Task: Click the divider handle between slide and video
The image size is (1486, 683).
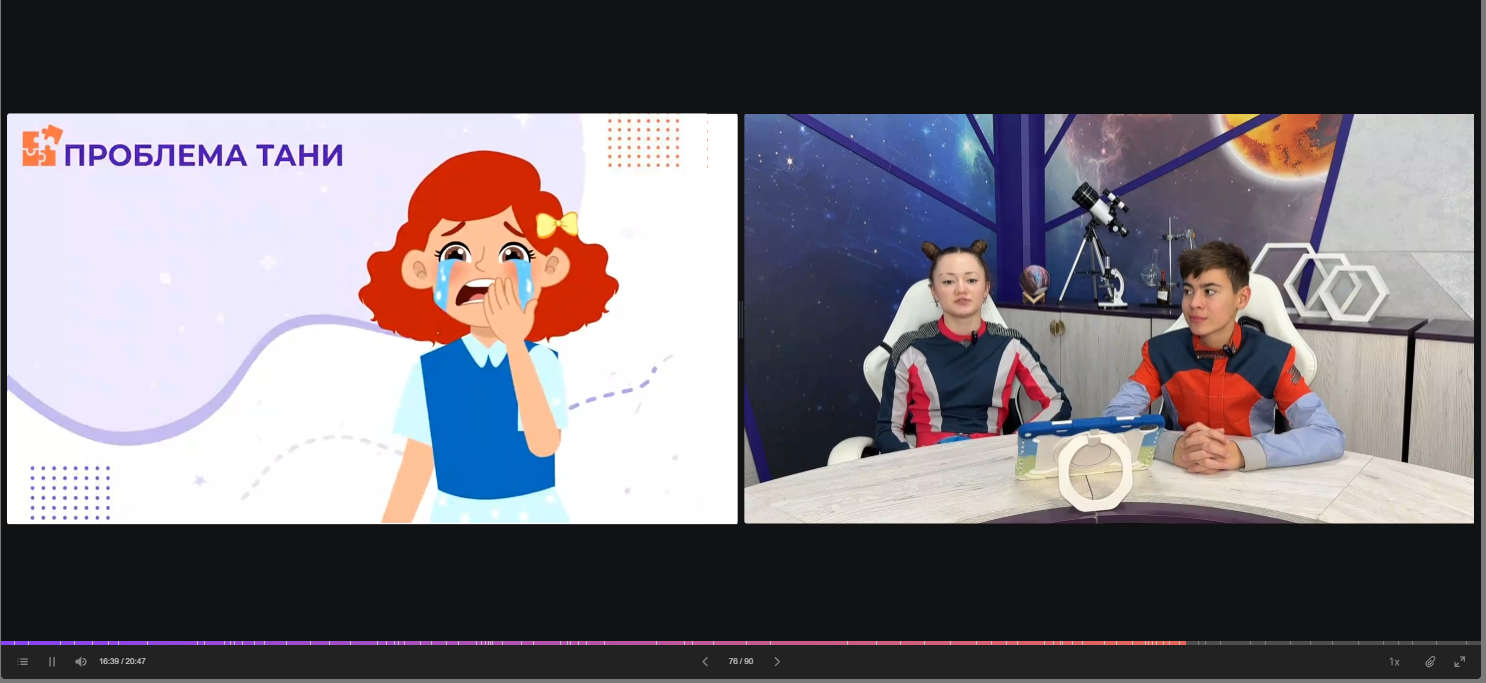Action: click(741, 319)
